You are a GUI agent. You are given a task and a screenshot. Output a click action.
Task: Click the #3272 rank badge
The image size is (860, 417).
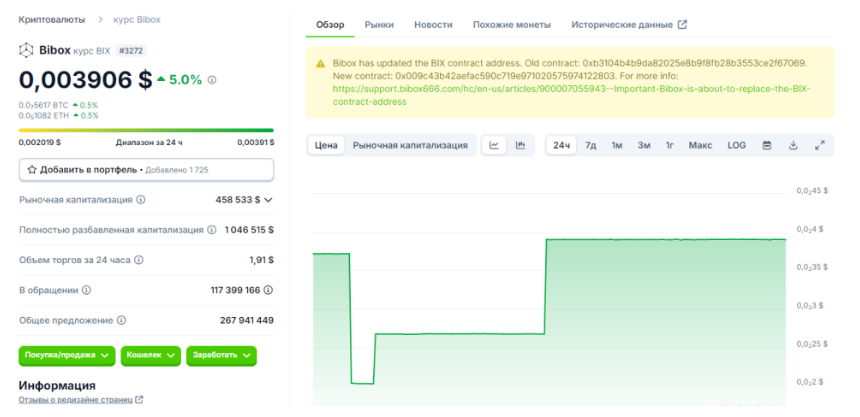131,51
